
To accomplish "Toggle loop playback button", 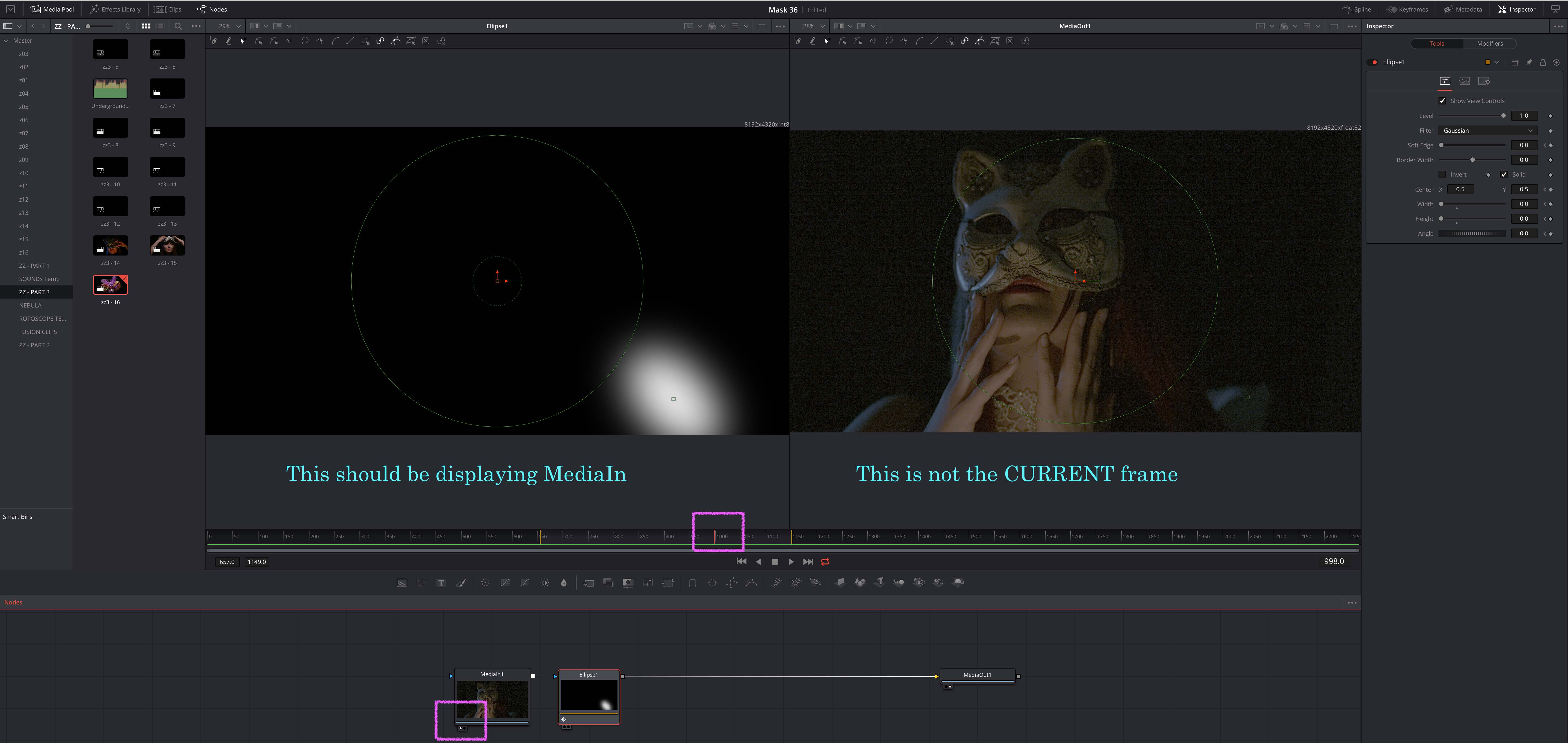I will [x=825, y=562].
